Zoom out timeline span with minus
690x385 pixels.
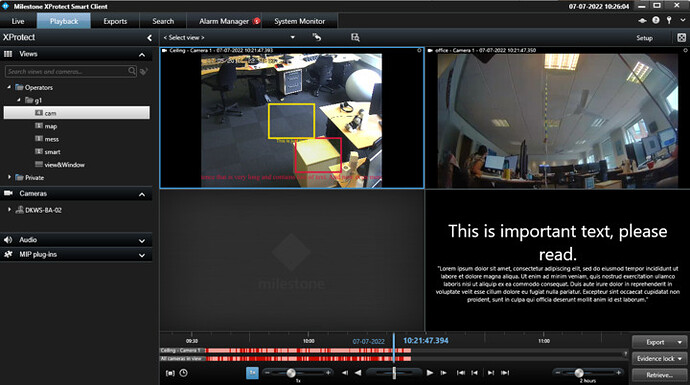(558, 373)
